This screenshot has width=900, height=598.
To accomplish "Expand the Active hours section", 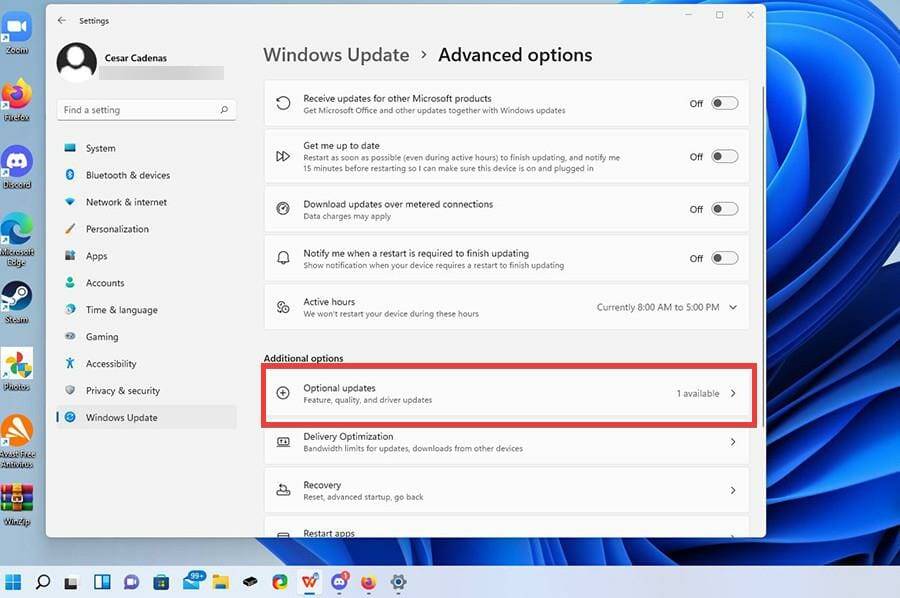I will 733,307.
